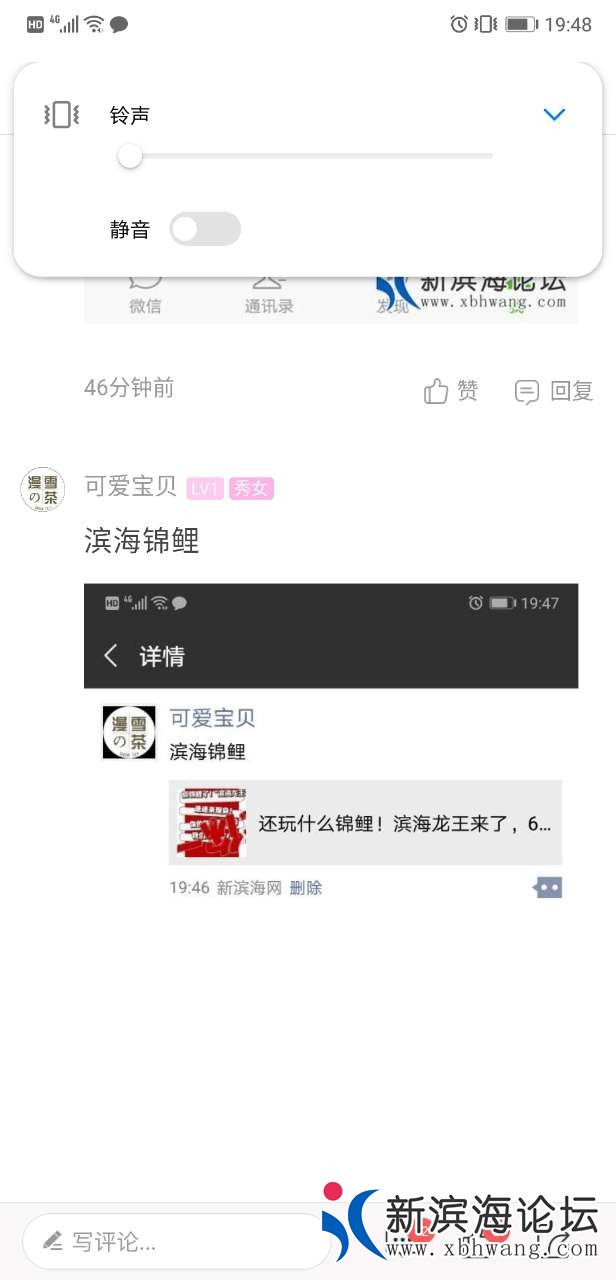Tap the 删除 delete link in screenshot
Viewport: 616px width, 1280px height.
pyautogui.click(x=306, y=887)
